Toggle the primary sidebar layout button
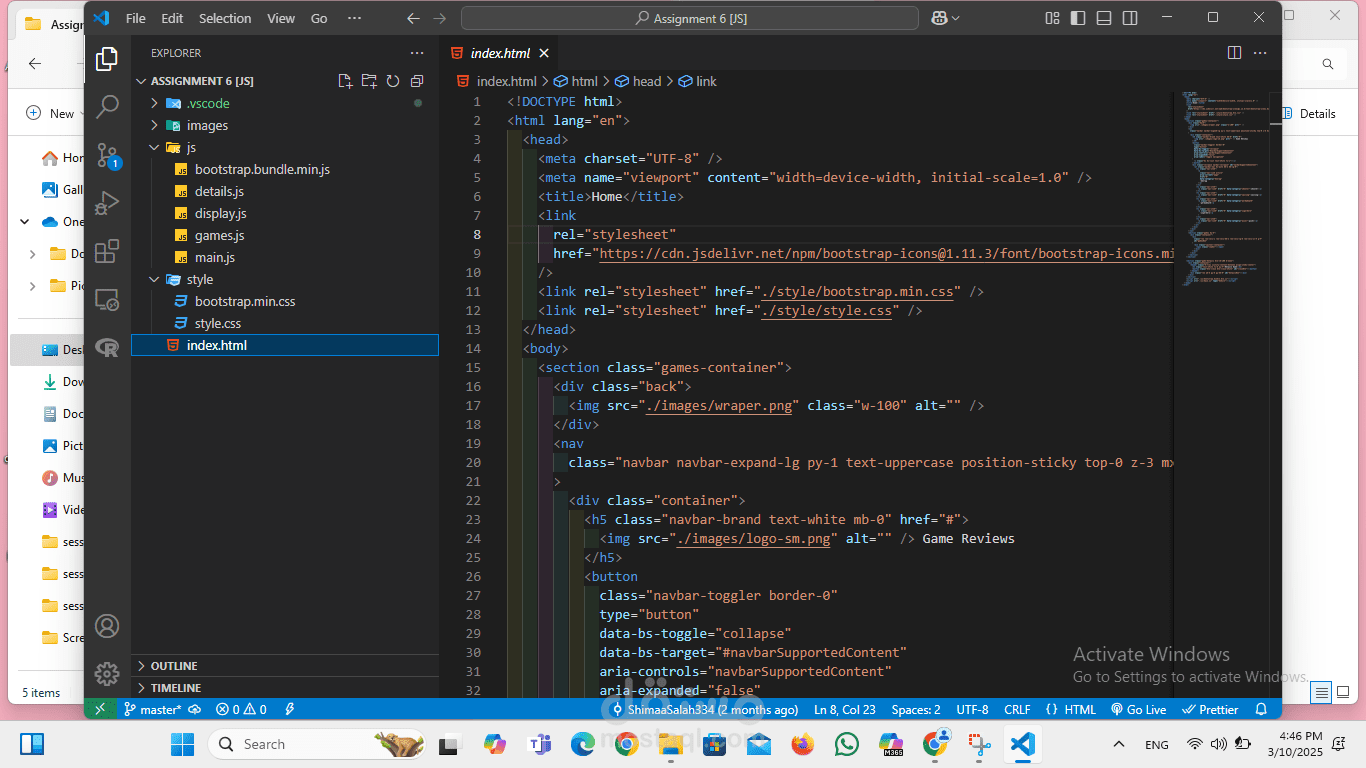This screenshot has height=768, width=1366. [x=1078, y=18]
